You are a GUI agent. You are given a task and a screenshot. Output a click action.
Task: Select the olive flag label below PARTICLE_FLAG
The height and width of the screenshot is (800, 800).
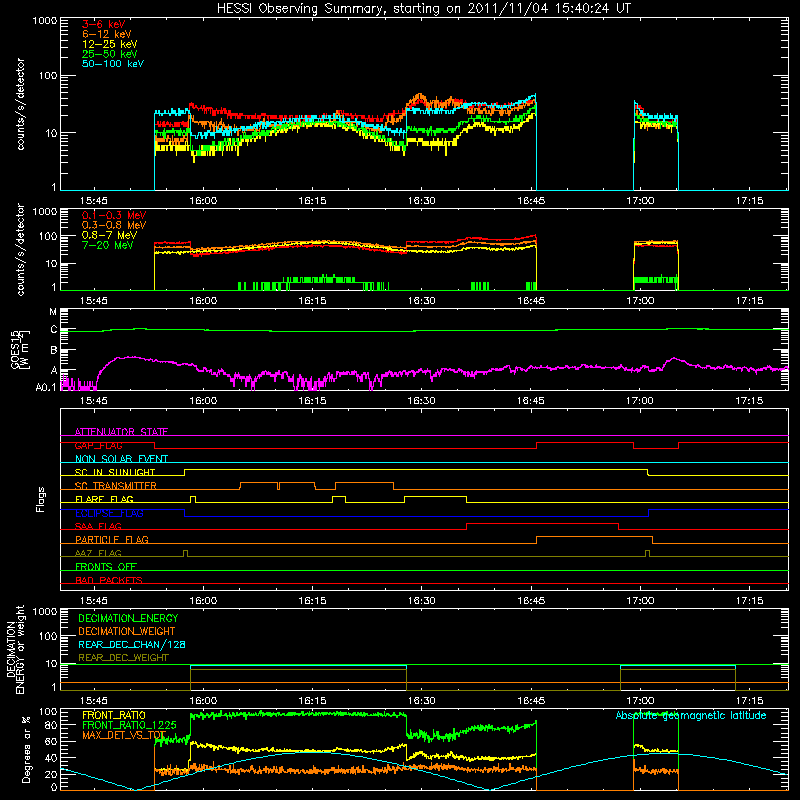[98, 553]
